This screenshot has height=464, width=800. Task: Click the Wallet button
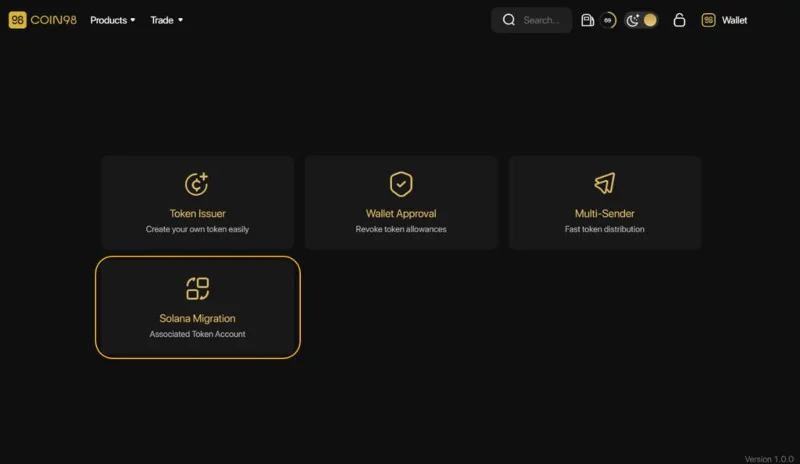(x=724, y=20)
